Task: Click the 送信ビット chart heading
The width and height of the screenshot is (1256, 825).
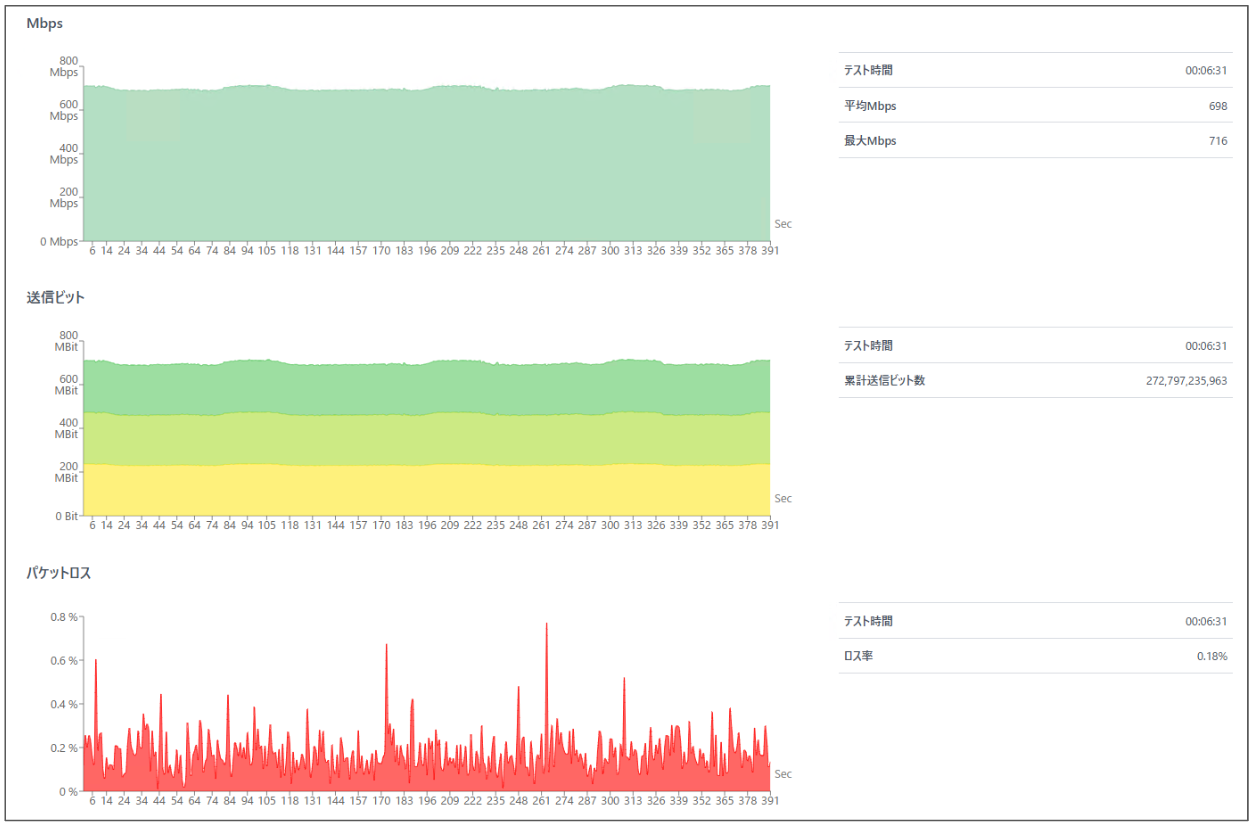Action: (x=56, y=298)
